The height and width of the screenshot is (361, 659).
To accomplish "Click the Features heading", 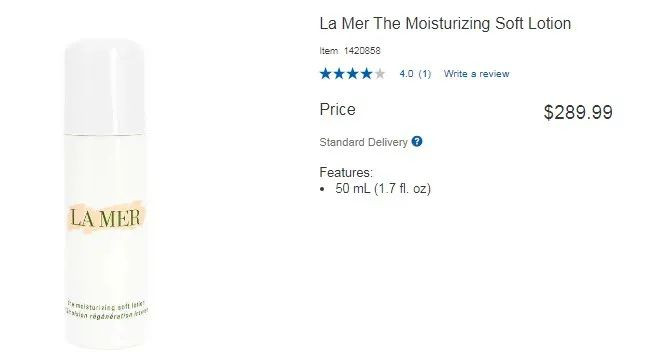I will 346,172.
